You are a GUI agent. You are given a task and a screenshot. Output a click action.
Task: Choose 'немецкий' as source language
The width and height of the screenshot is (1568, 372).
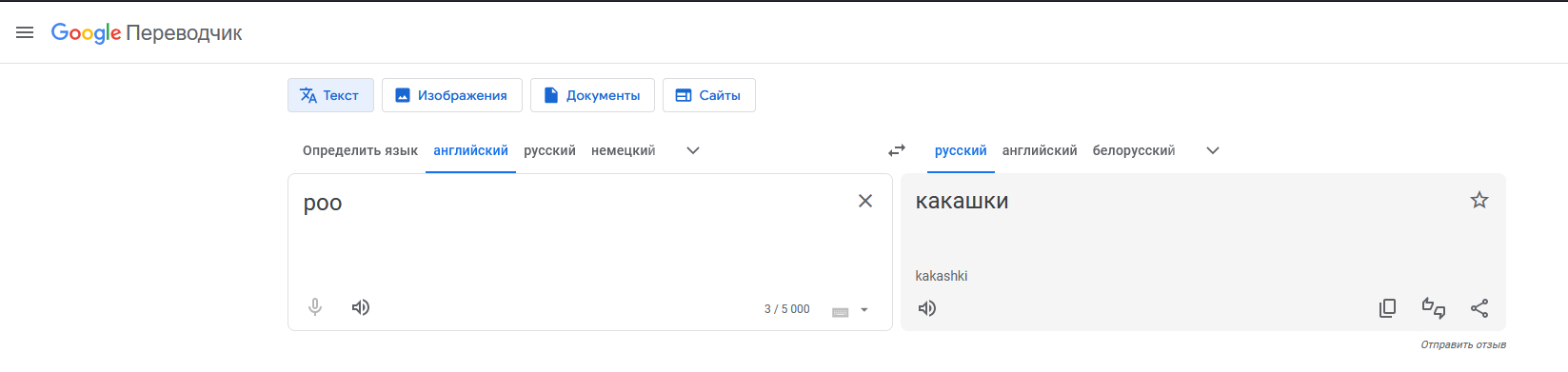[623, 150]
